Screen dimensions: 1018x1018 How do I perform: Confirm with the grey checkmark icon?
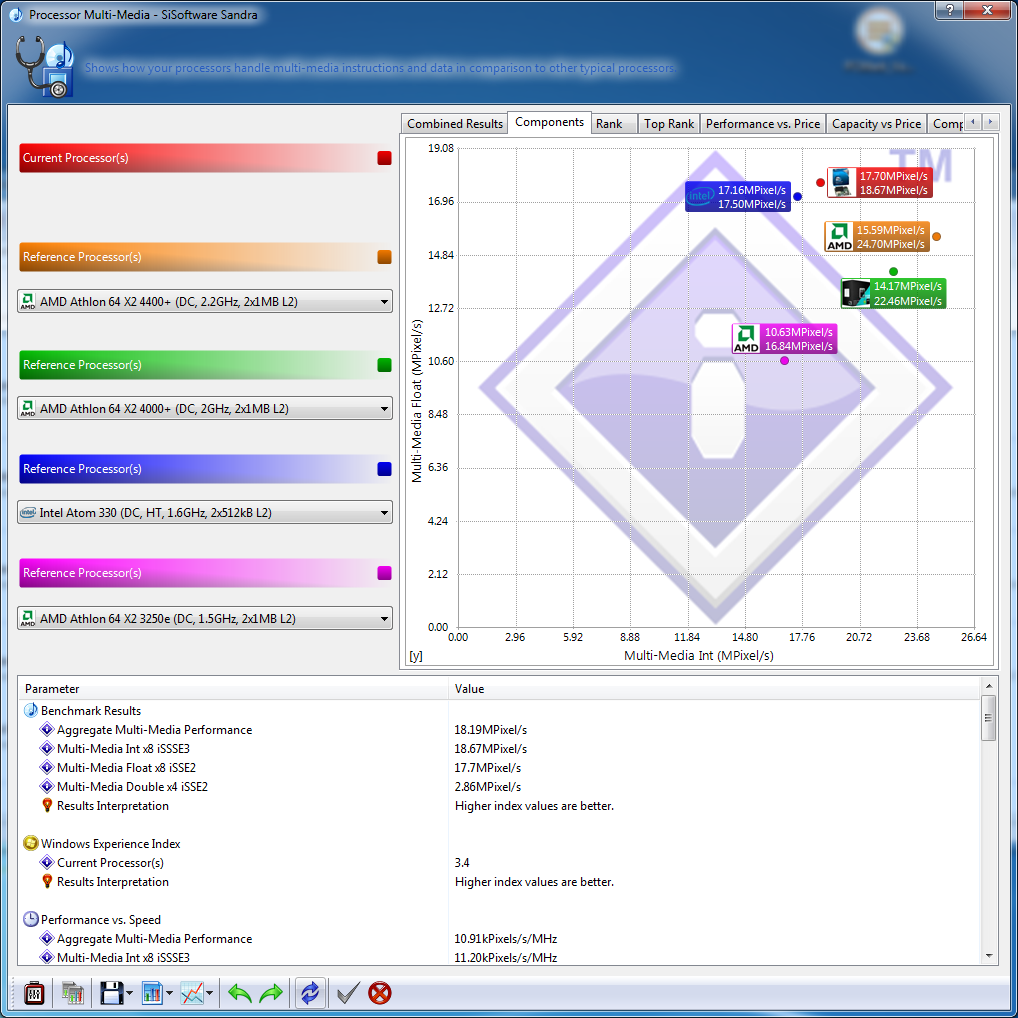click(x=348, y=993)
